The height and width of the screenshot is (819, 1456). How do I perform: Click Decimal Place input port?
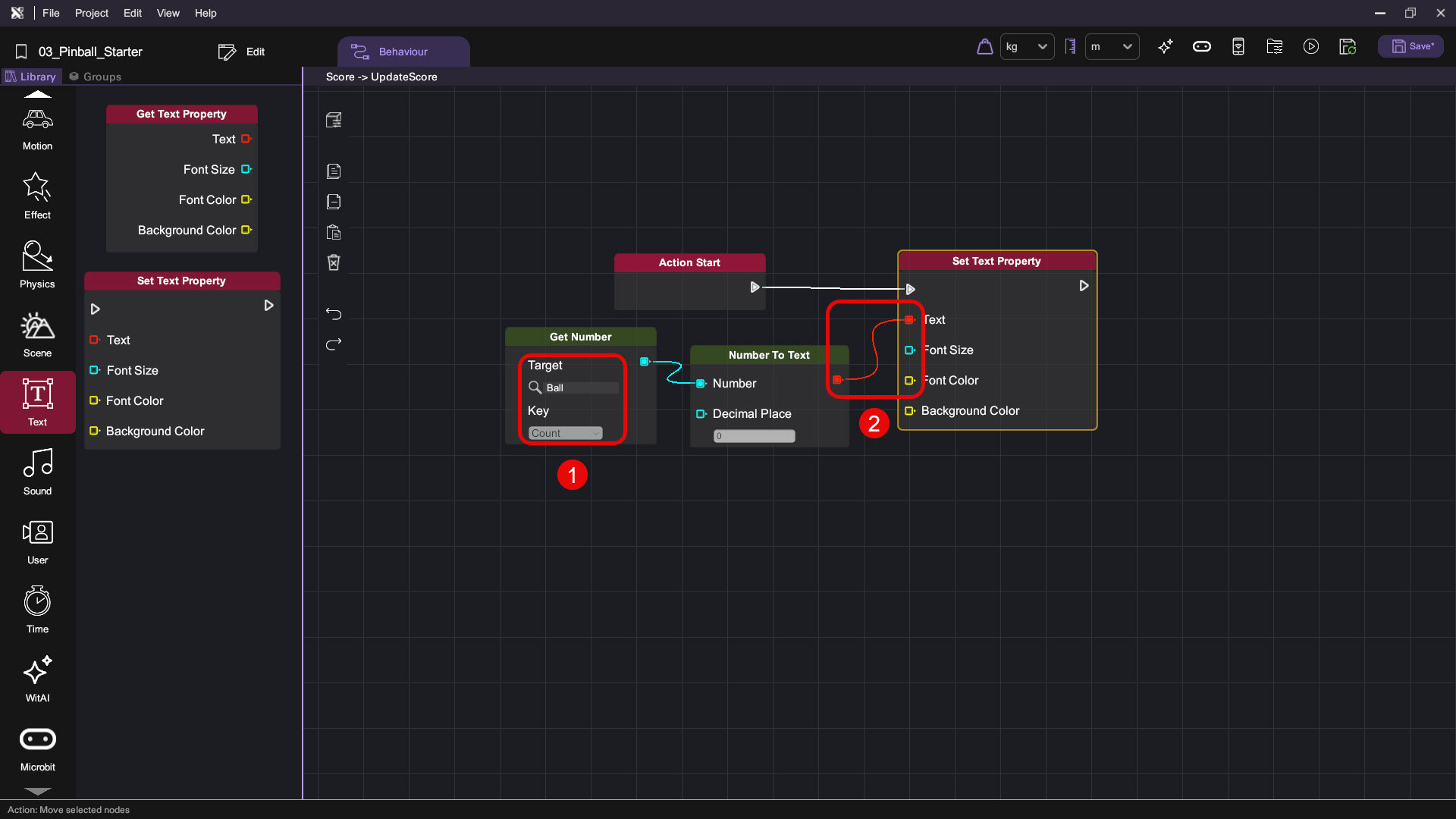(701, 414)
